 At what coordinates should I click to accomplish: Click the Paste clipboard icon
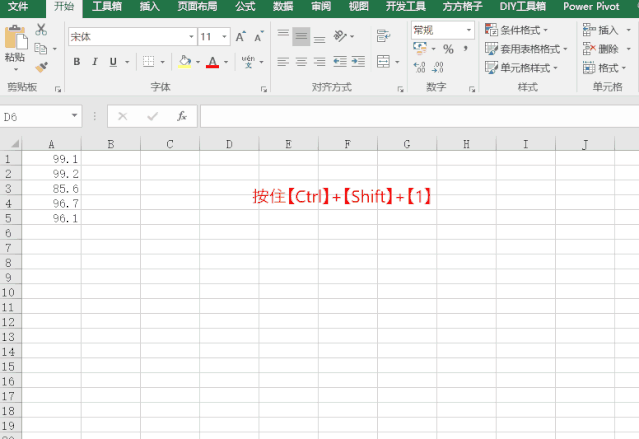tap(15, 40)
